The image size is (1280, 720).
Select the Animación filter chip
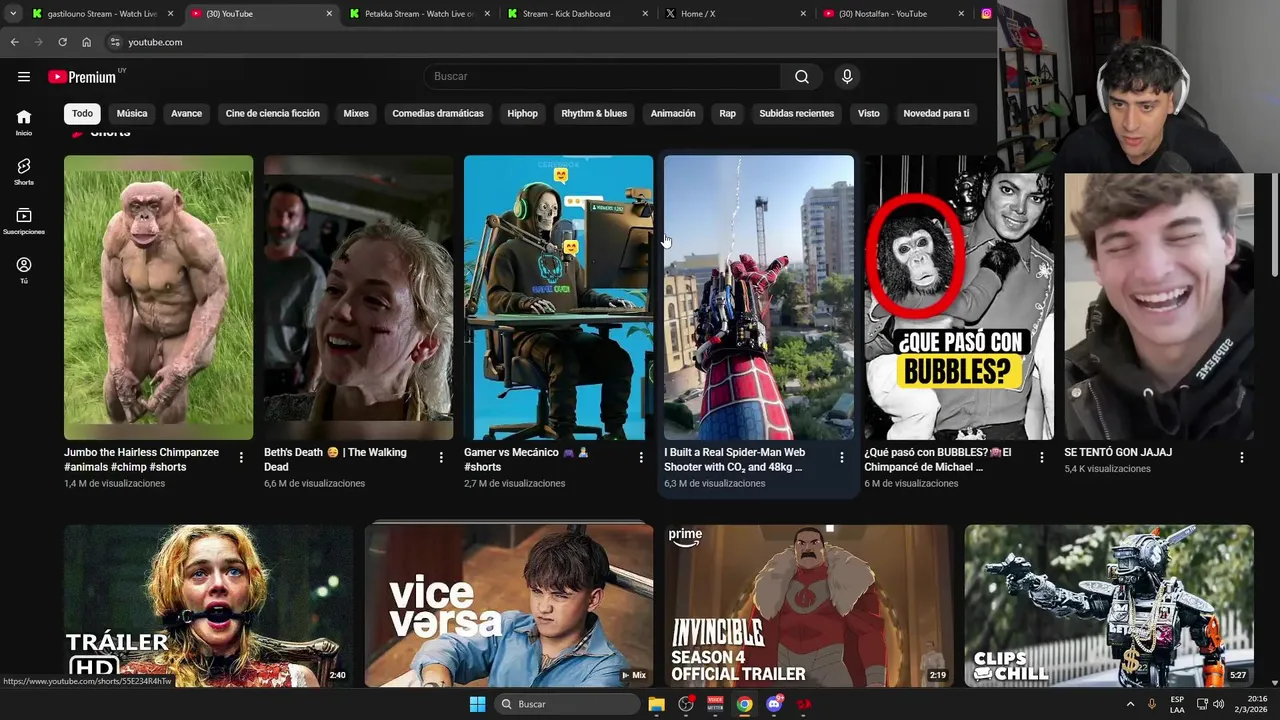pos(673,113)
